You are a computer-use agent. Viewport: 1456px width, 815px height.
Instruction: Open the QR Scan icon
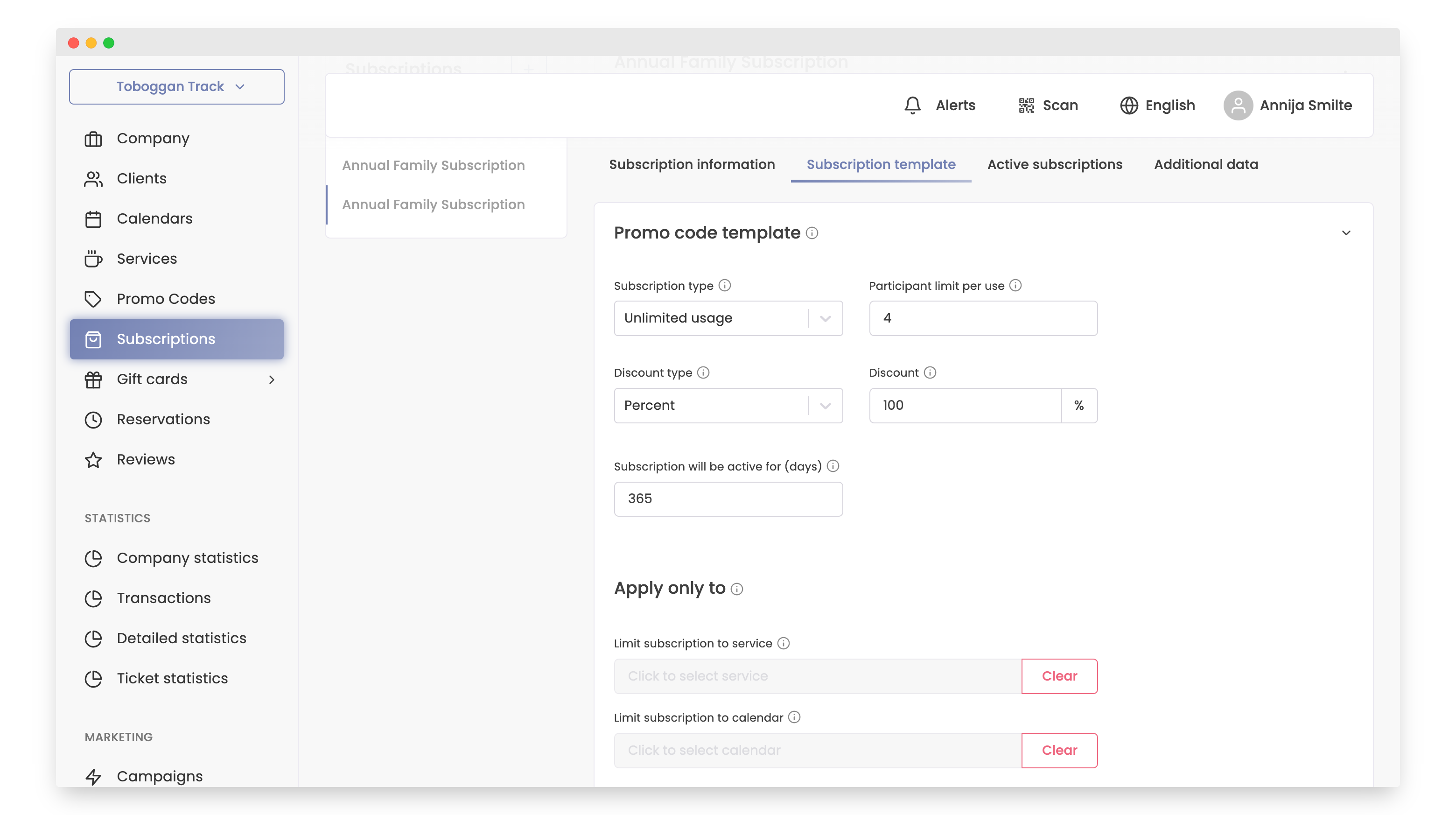point(1026,105)
